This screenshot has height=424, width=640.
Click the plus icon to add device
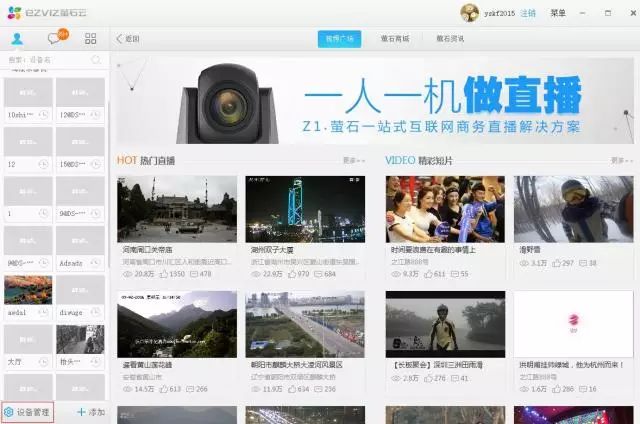point(80,412)
